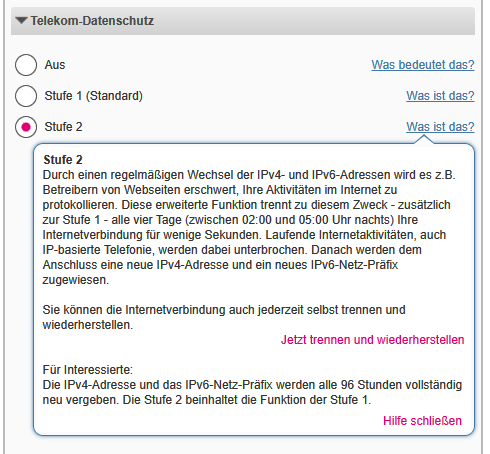Click the Stufe 2 option label
The width and height of the screenshot is (490, 454).
[x=63, y=127]
